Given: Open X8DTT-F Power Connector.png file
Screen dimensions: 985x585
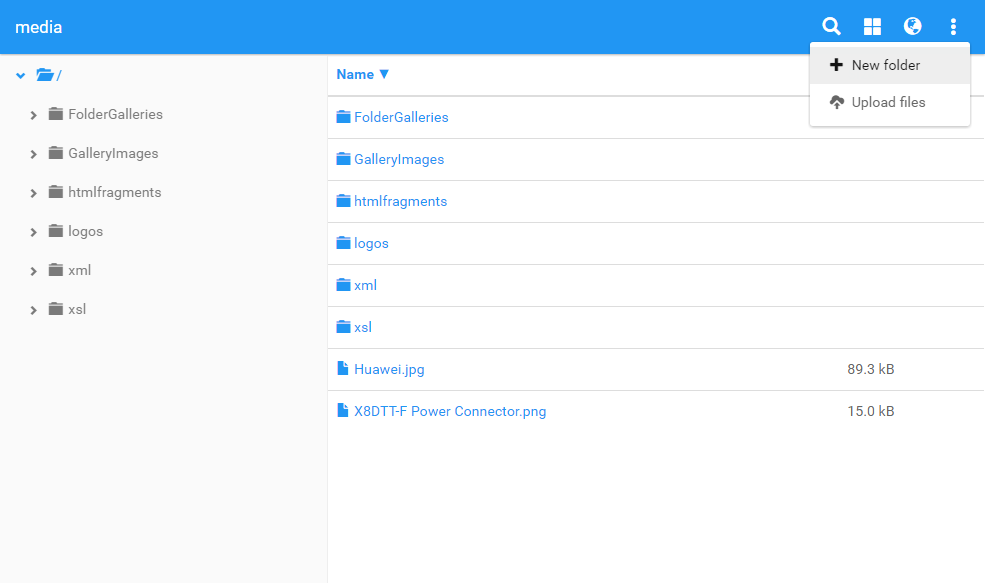Looking at the screenshot, I should coord(449,411).
